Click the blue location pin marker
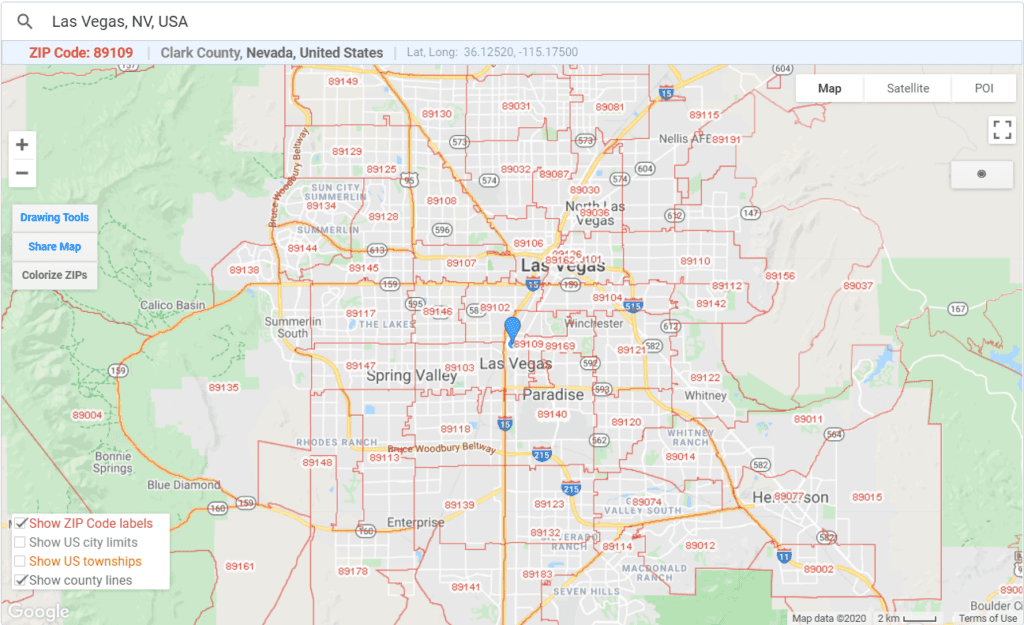Screen dimensions: 1024x625 click(x=513, y=329)
